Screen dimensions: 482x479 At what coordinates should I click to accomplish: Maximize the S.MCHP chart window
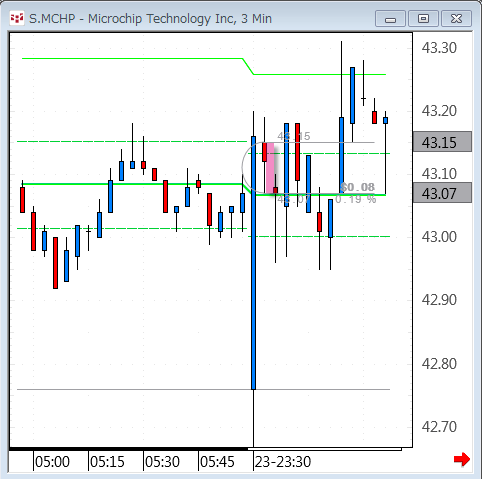coord(423,19)
